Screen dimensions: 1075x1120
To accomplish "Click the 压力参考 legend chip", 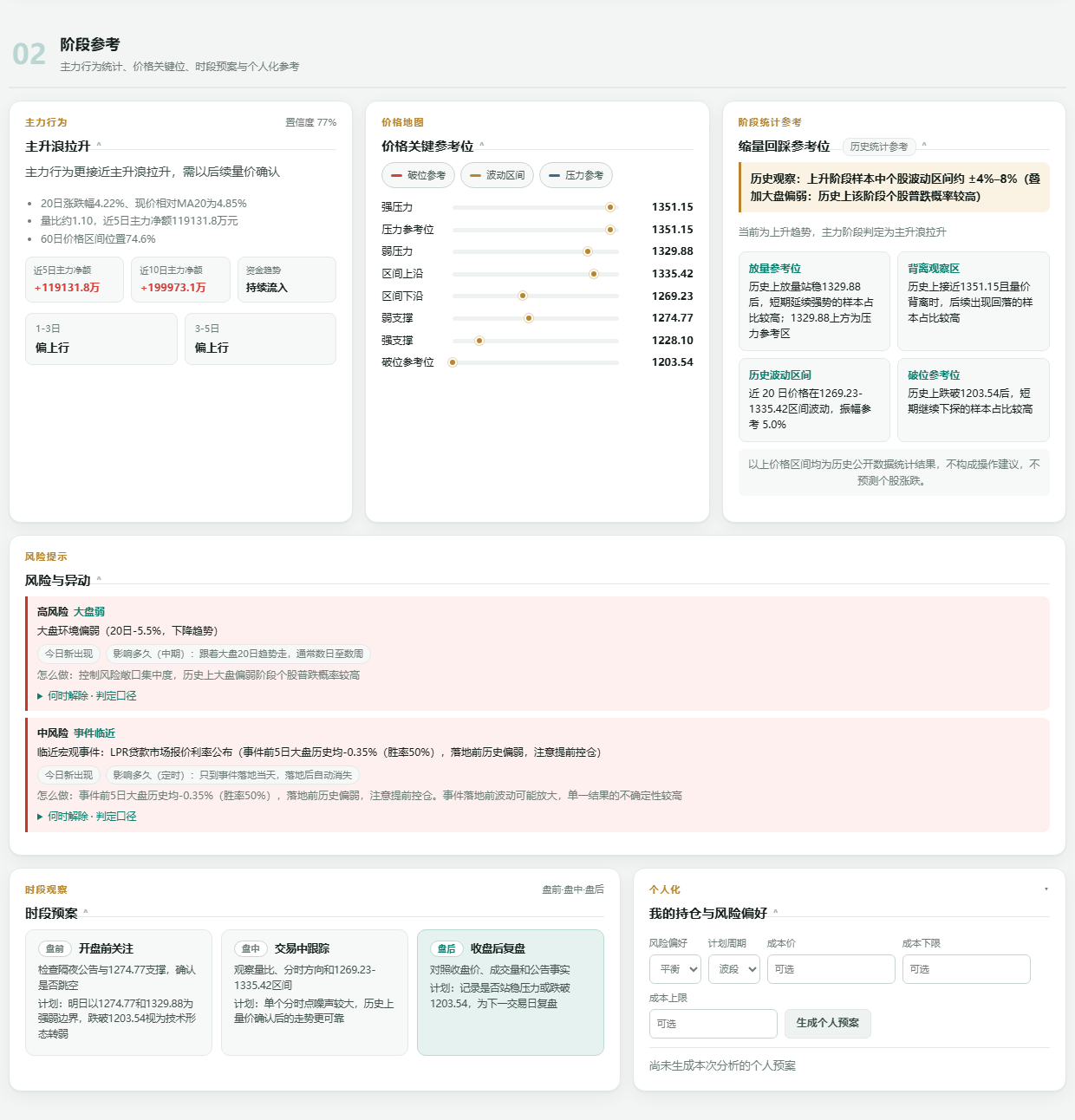I will 577,175.
